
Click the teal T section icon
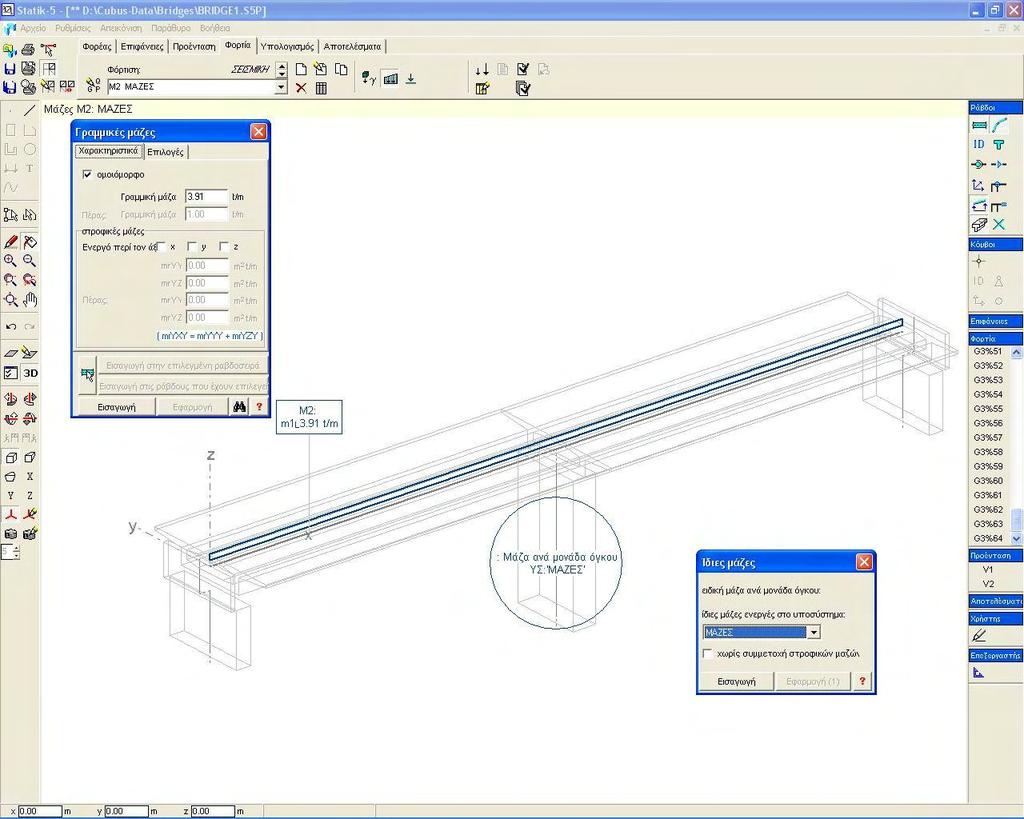point(999,144)
